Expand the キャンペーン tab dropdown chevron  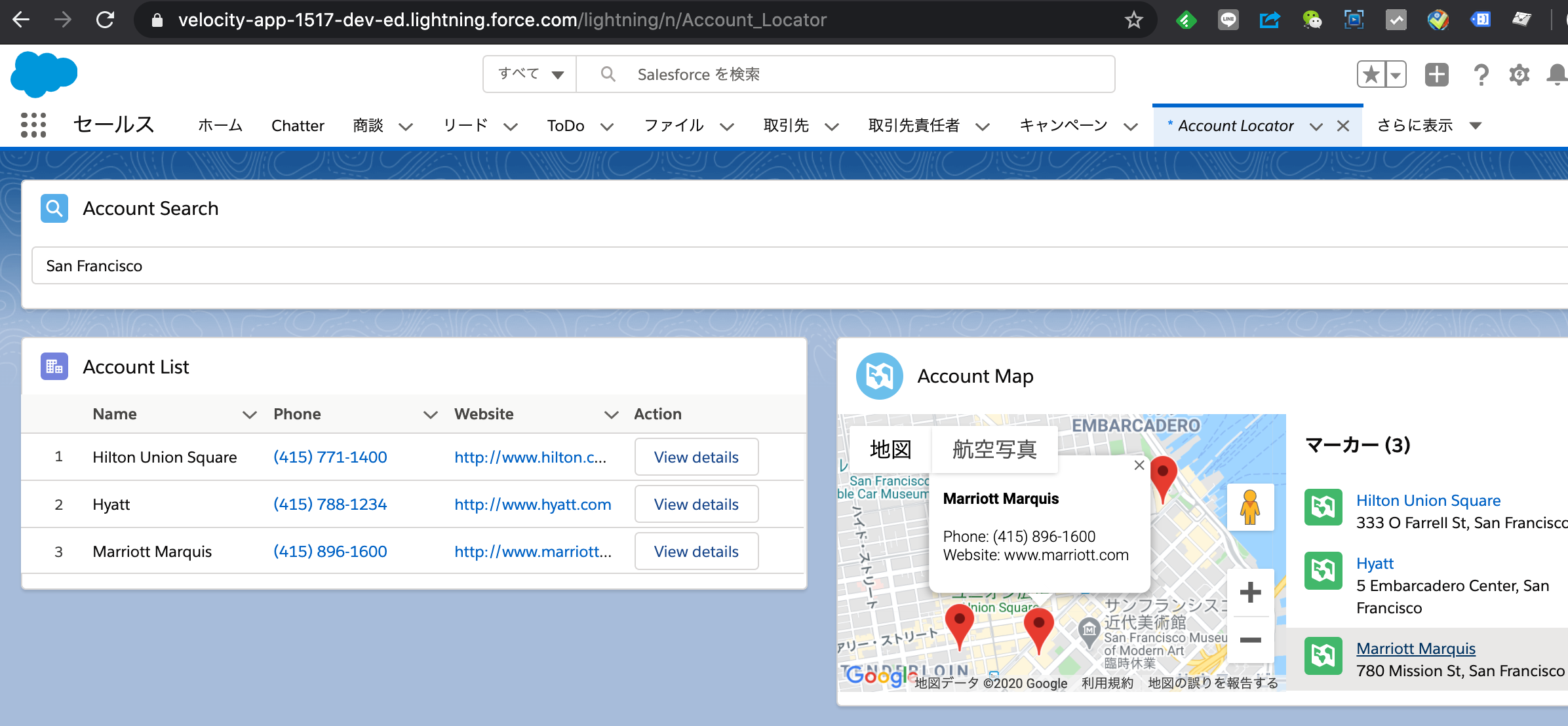pyautogui.click(x=1130, y=126)
